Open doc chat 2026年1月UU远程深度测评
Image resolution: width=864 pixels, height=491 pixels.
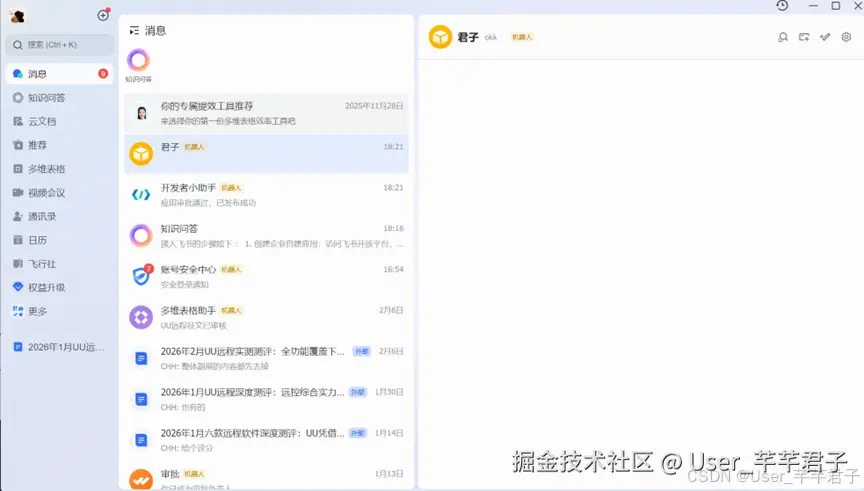click(267, 399)
